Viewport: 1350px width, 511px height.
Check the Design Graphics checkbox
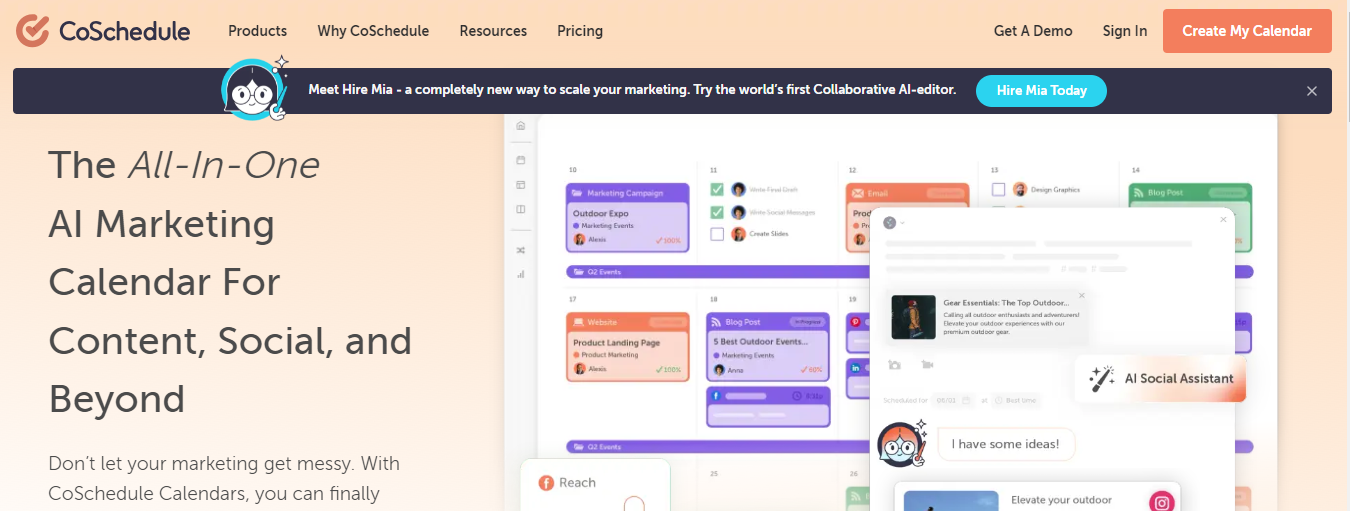pos(998,189)
